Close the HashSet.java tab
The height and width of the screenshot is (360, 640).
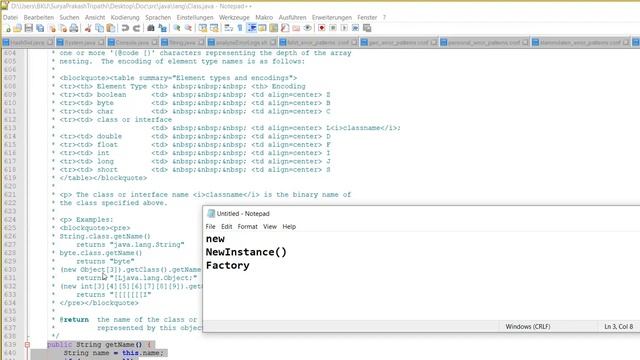pyautogui.click(x=50, y=42)
